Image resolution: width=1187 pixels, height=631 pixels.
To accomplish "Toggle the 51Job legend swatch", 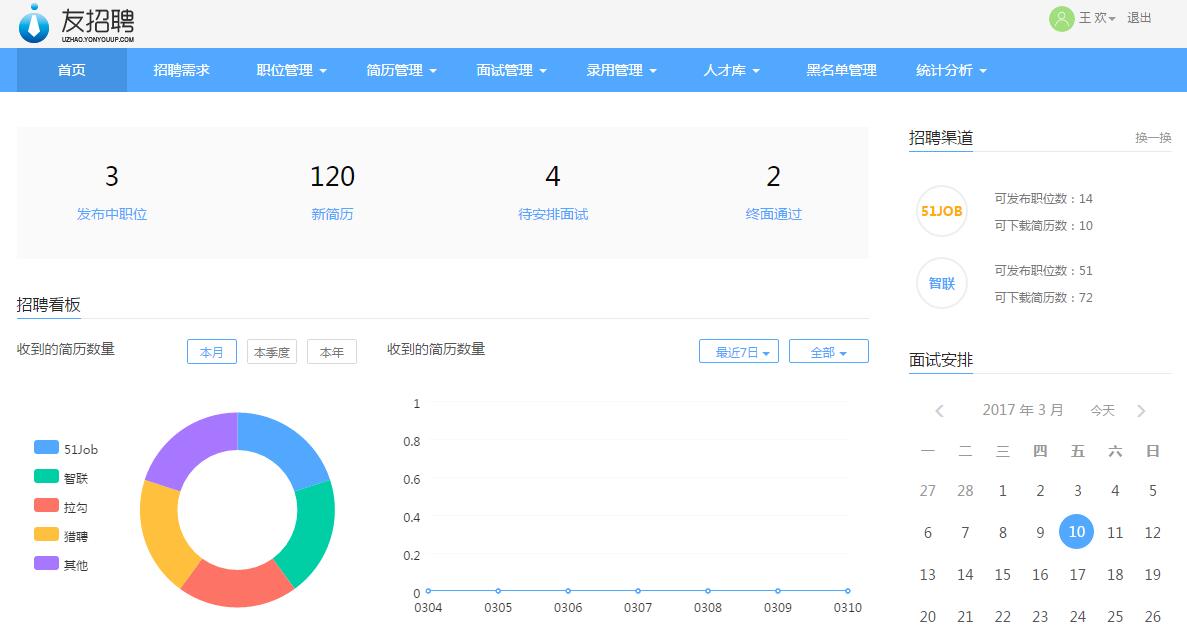I will (46, 447).
